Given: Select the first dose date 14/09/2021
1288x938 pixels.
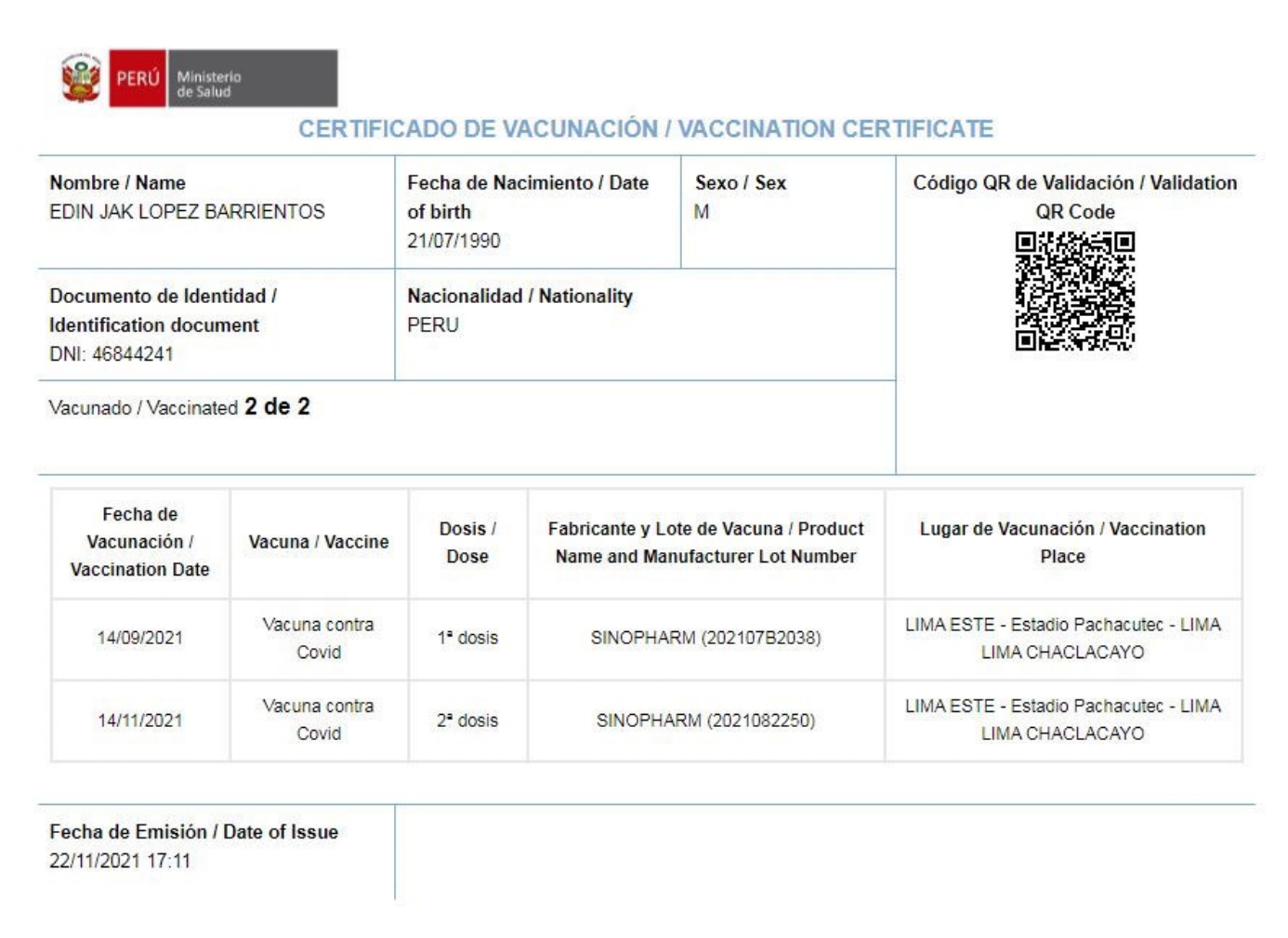Looking at the screenshot, I should pyautogui.click(x=140, y=638).
